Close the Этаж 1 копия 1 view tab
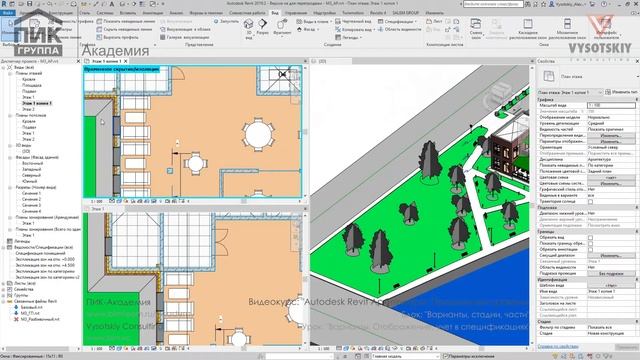The height and width of the screenshot is (360, 640). [x=126, y=61]
